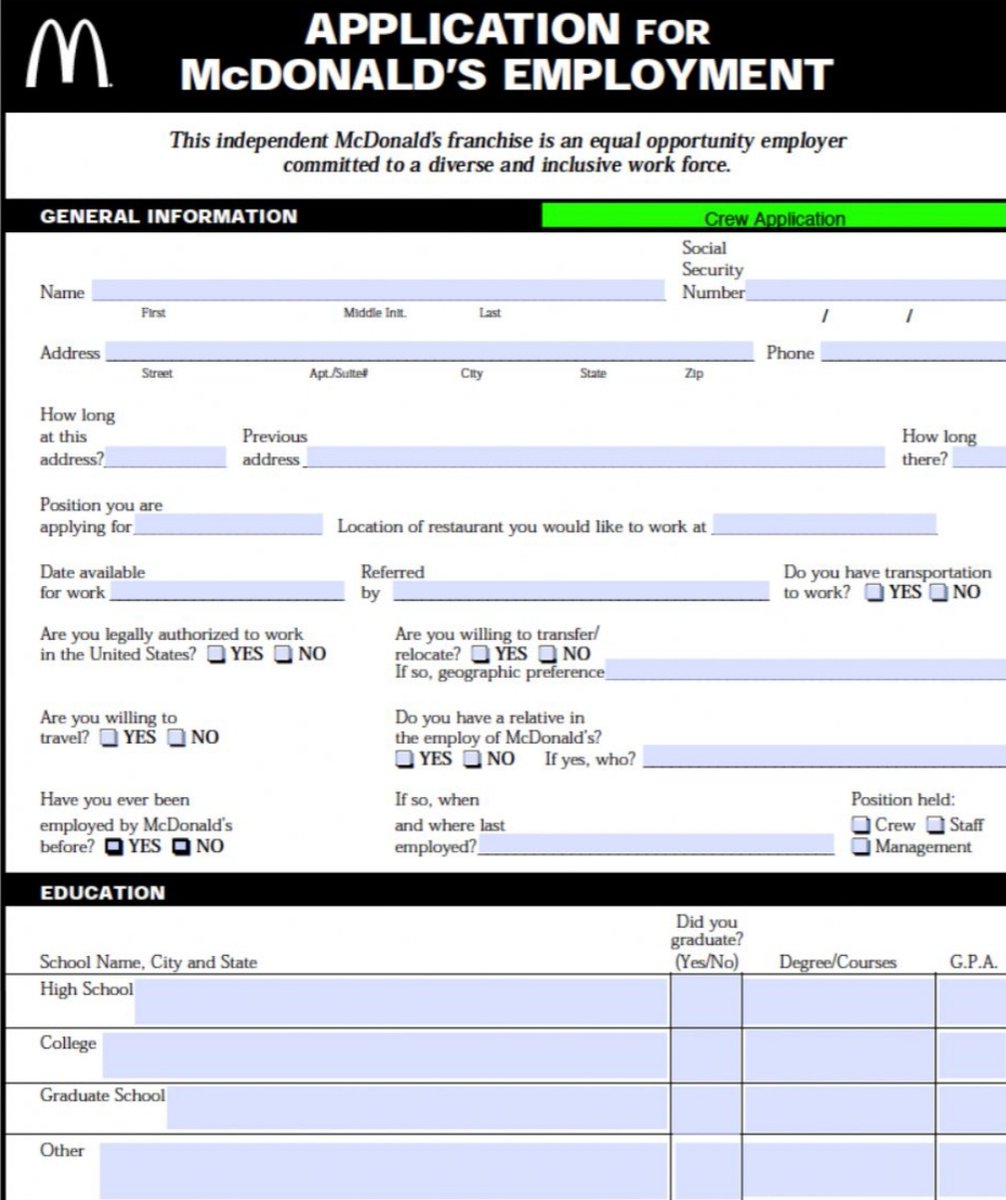
Task: Click the 'If yes, who?' field
Action: point(824,757)
